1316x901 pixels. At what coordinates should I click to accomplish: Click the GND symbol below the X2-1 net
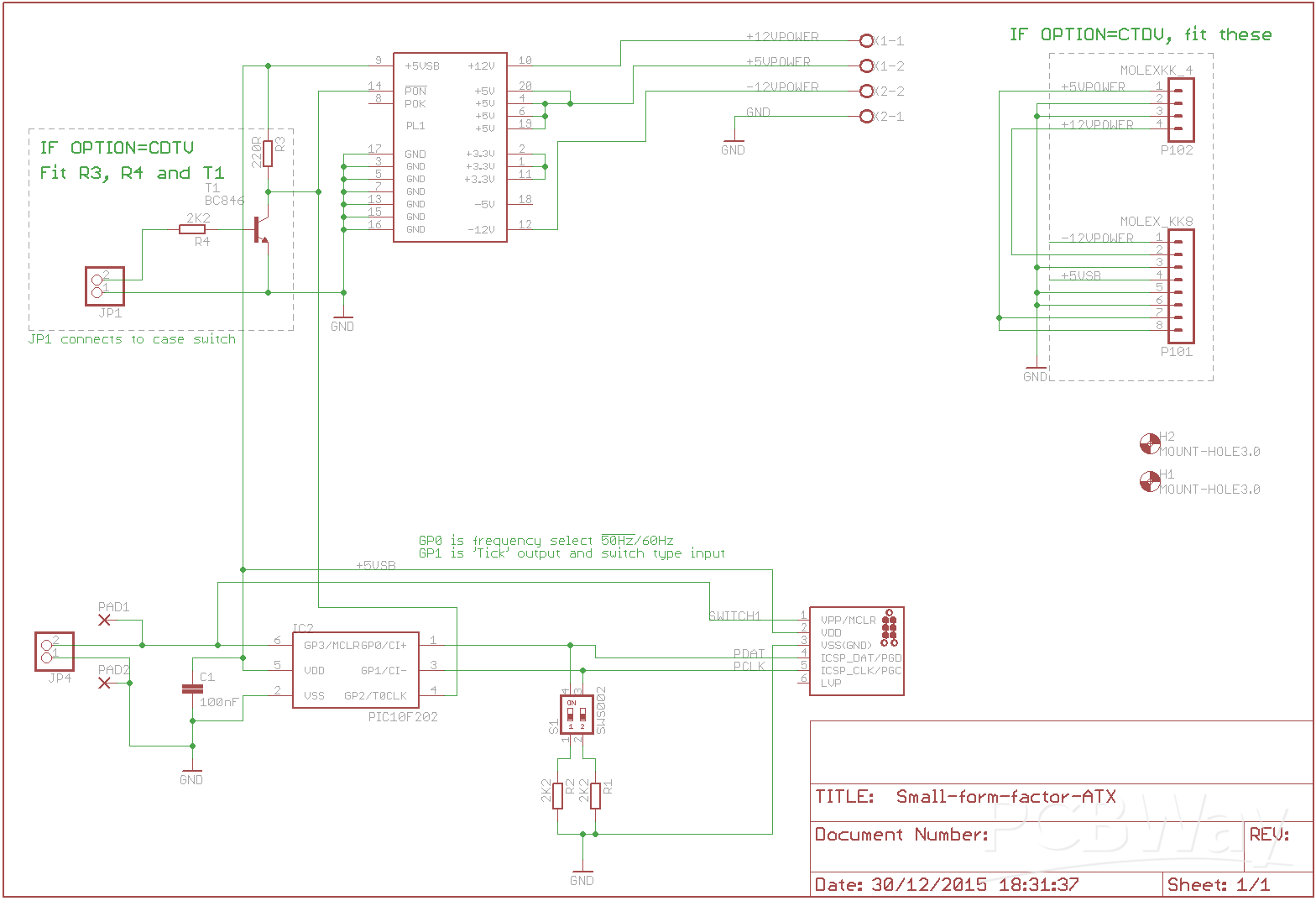point(734,144)
